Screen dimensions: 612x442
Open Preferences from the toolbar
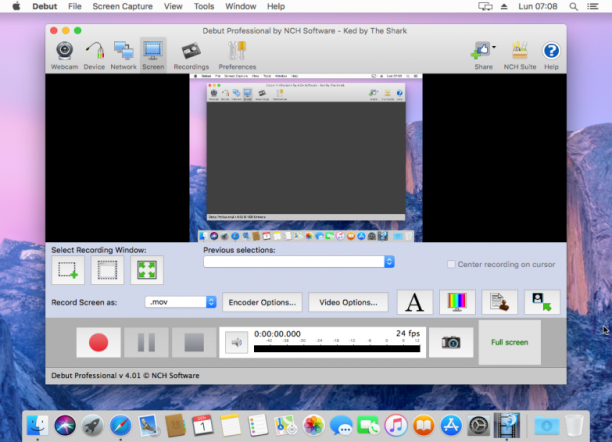click(x=237, y=55)
